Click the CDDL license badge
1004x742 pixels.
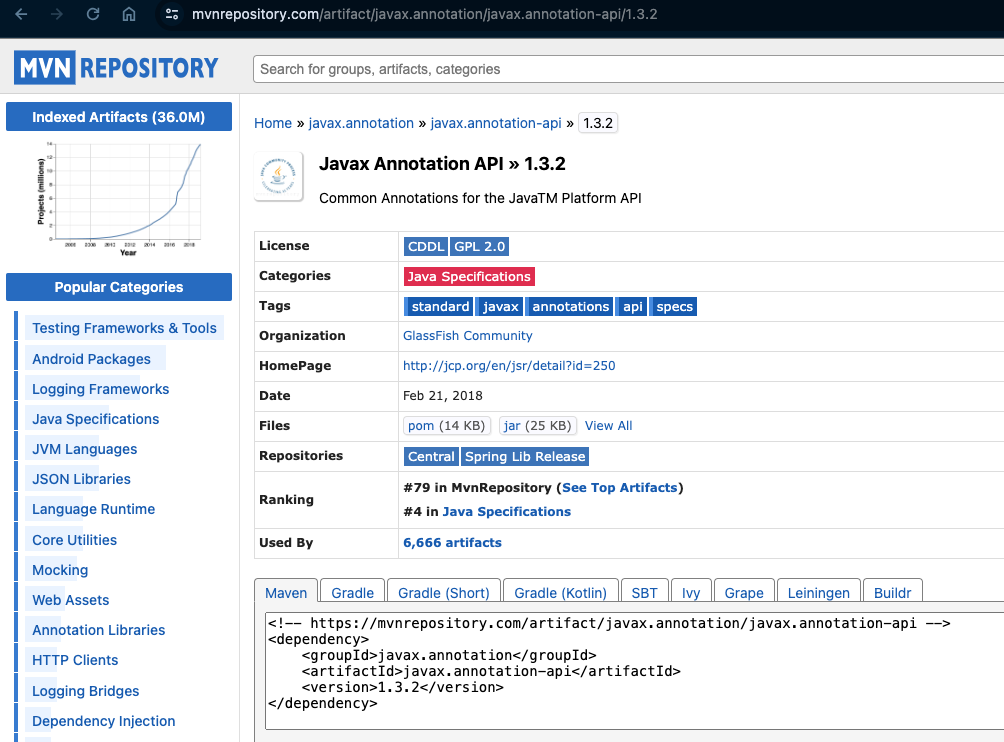(x=426, y=246)
